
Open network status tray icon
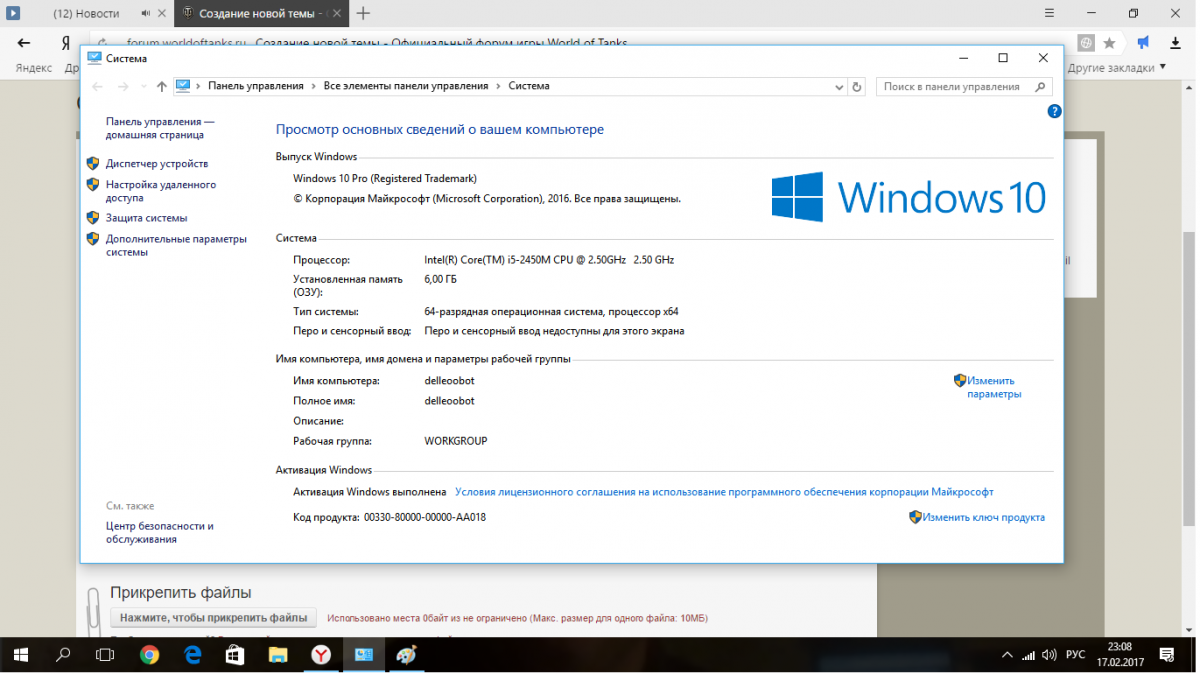1028,655
